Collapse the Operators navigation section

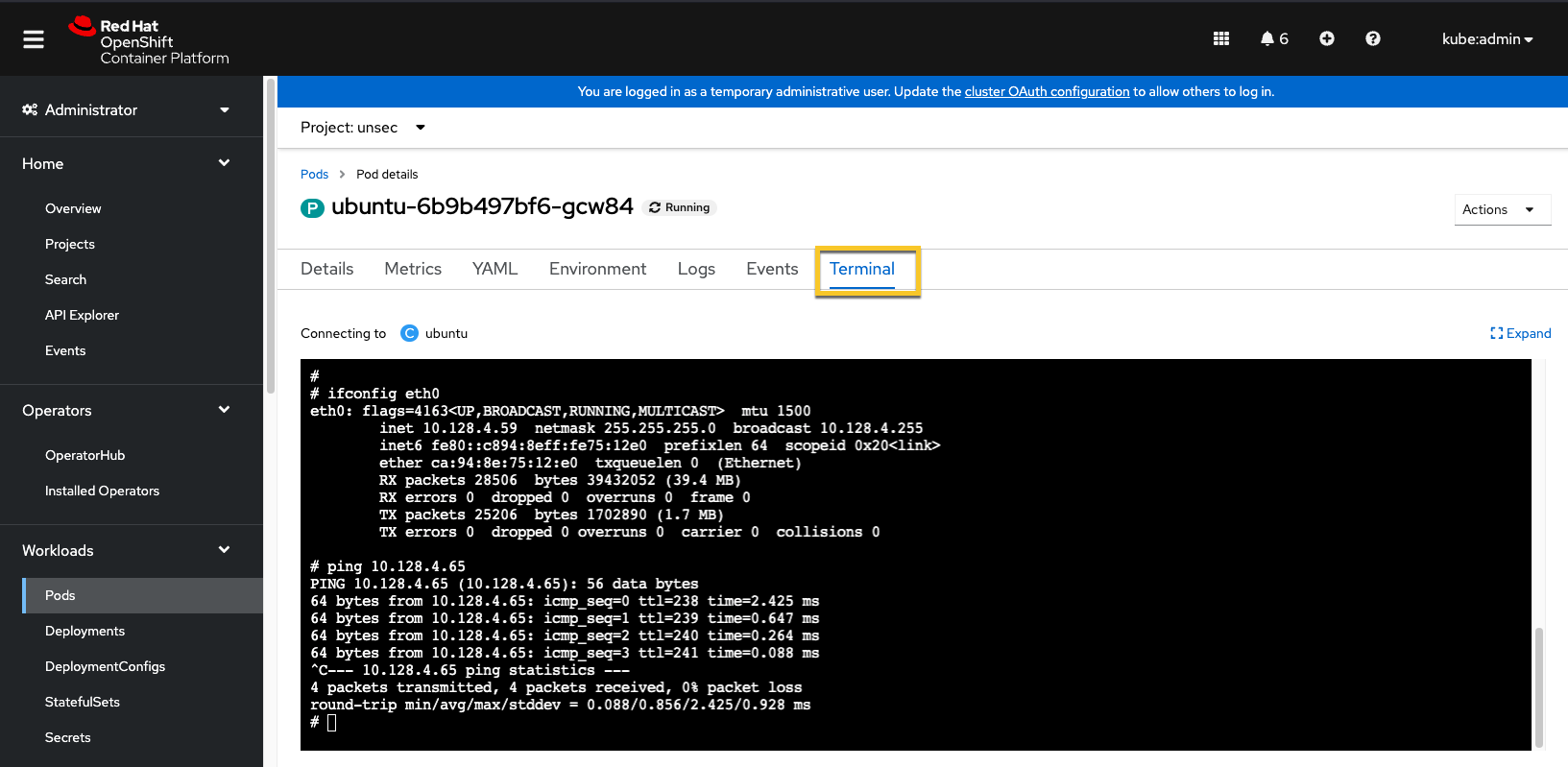pyautogui.click(x=126, y=411)
